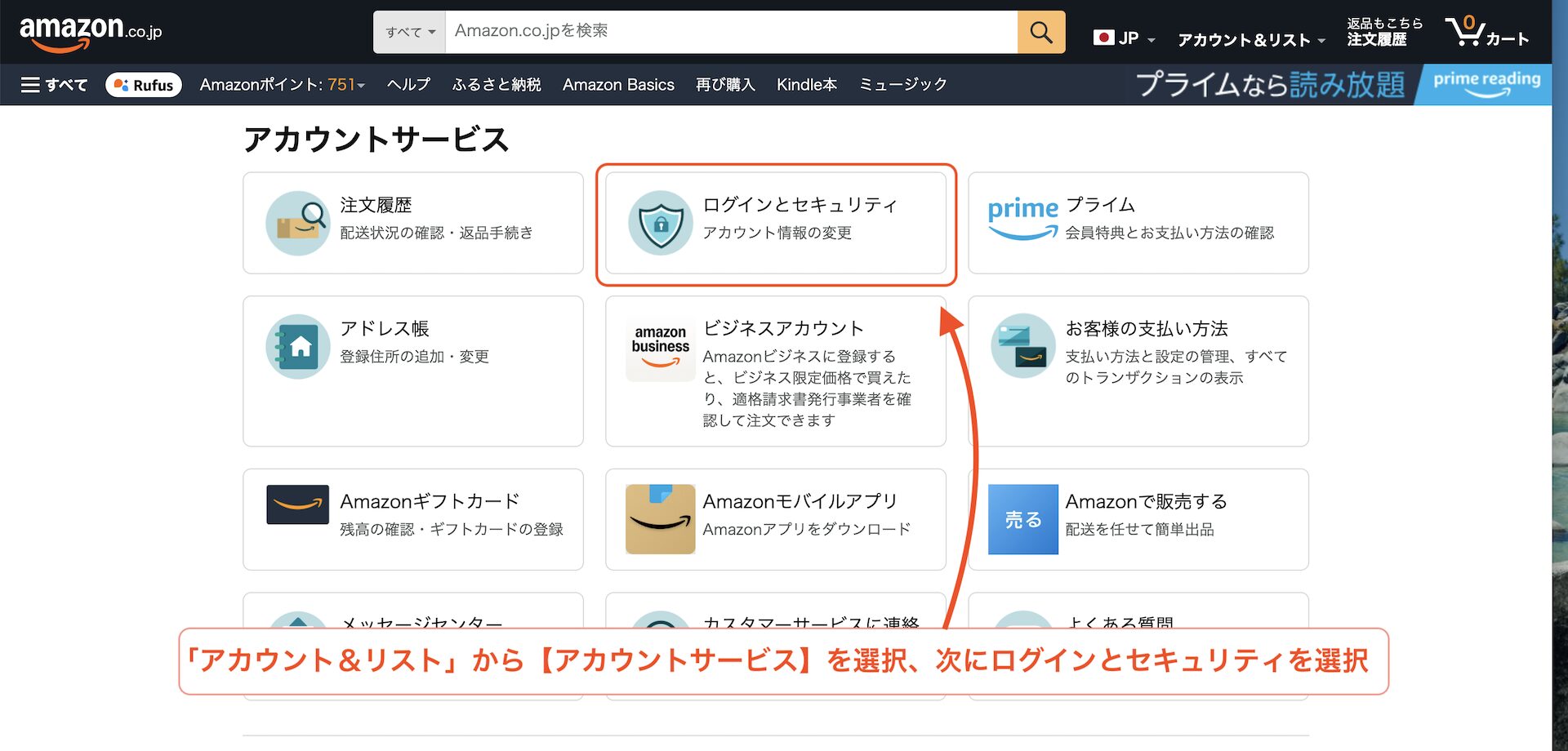Click the 注文履歴 package magnifier icon

click(x=297, y=223)
